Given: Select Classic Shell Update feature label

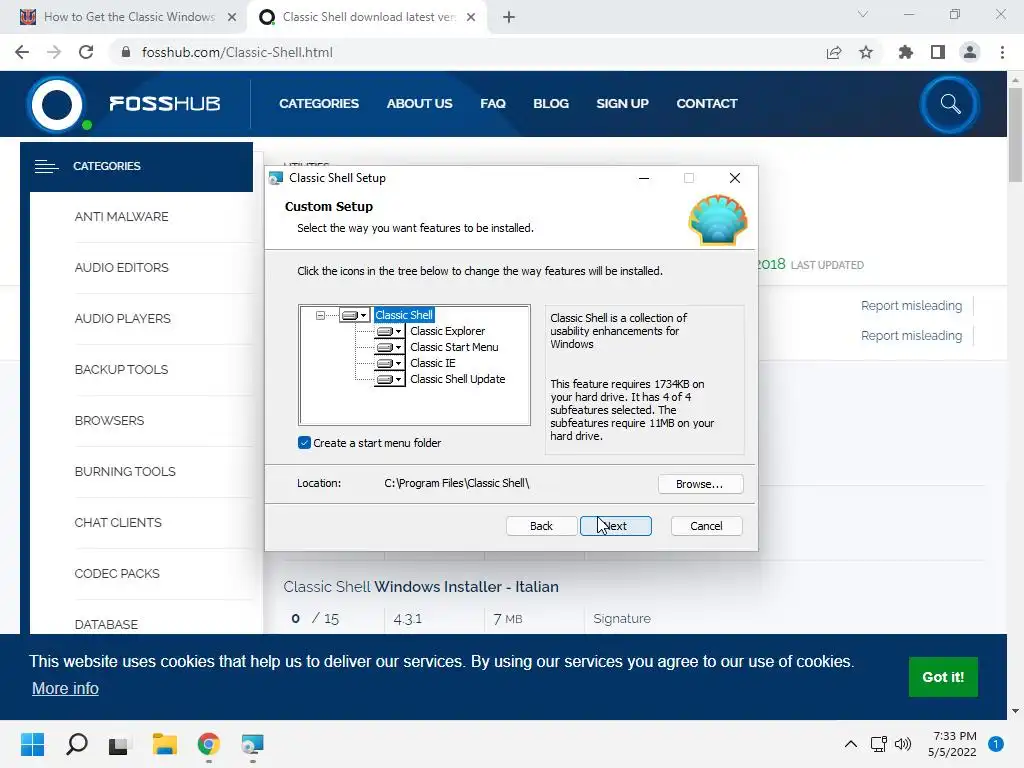Looking at the screenshot, I should [457, 379].
